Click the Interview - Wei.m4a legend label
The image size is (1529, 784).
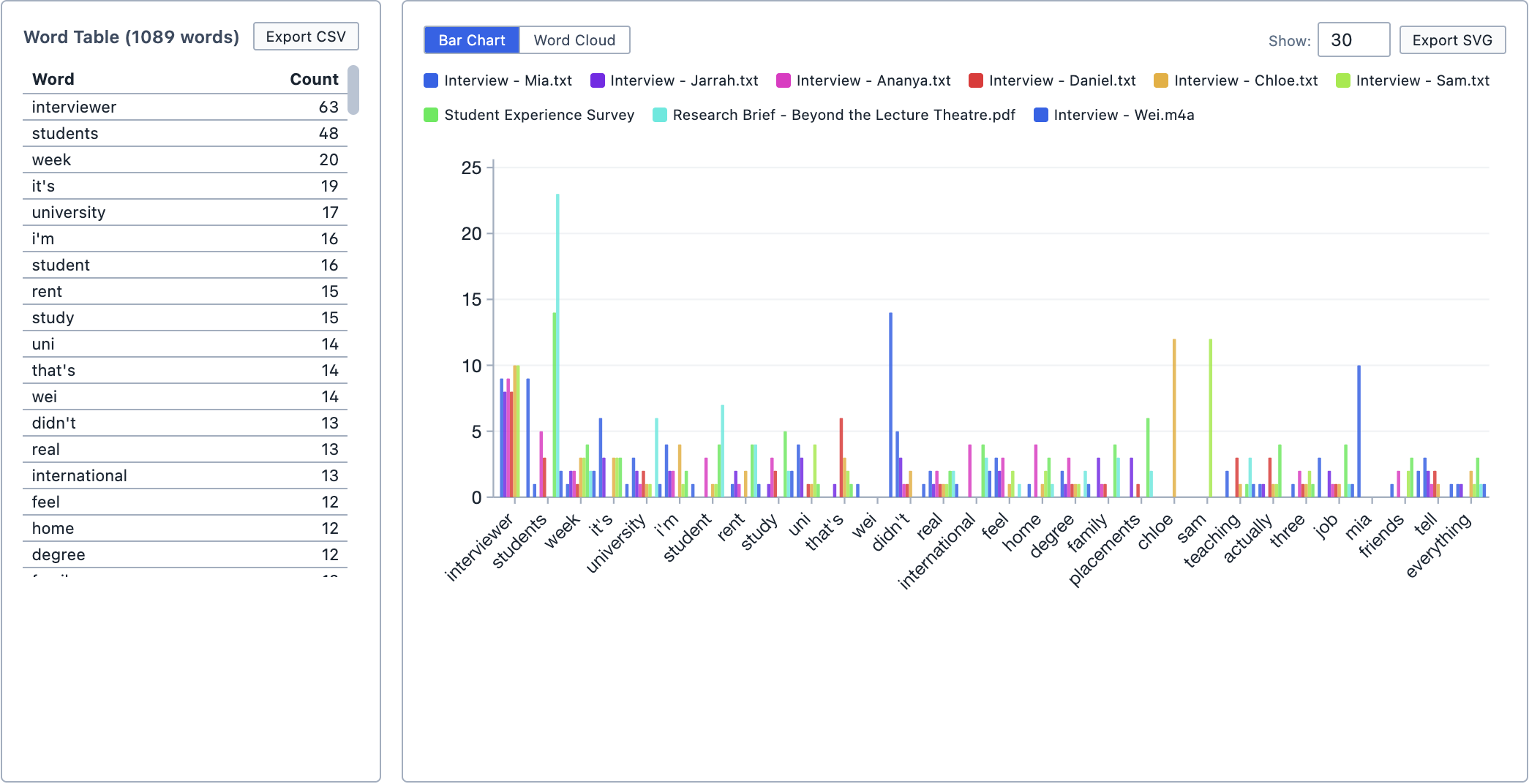tap(1124, 115)
